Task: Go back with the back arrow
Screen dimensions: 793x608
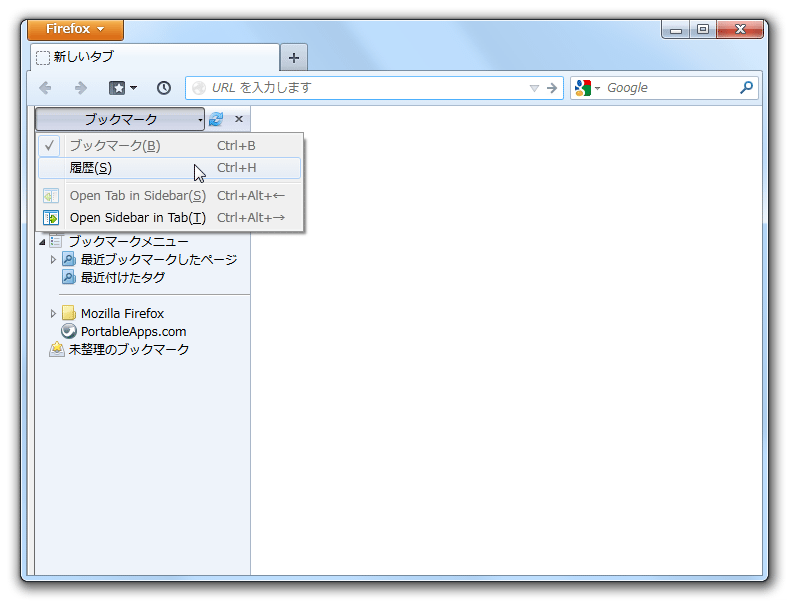Action: pos(46,88)
